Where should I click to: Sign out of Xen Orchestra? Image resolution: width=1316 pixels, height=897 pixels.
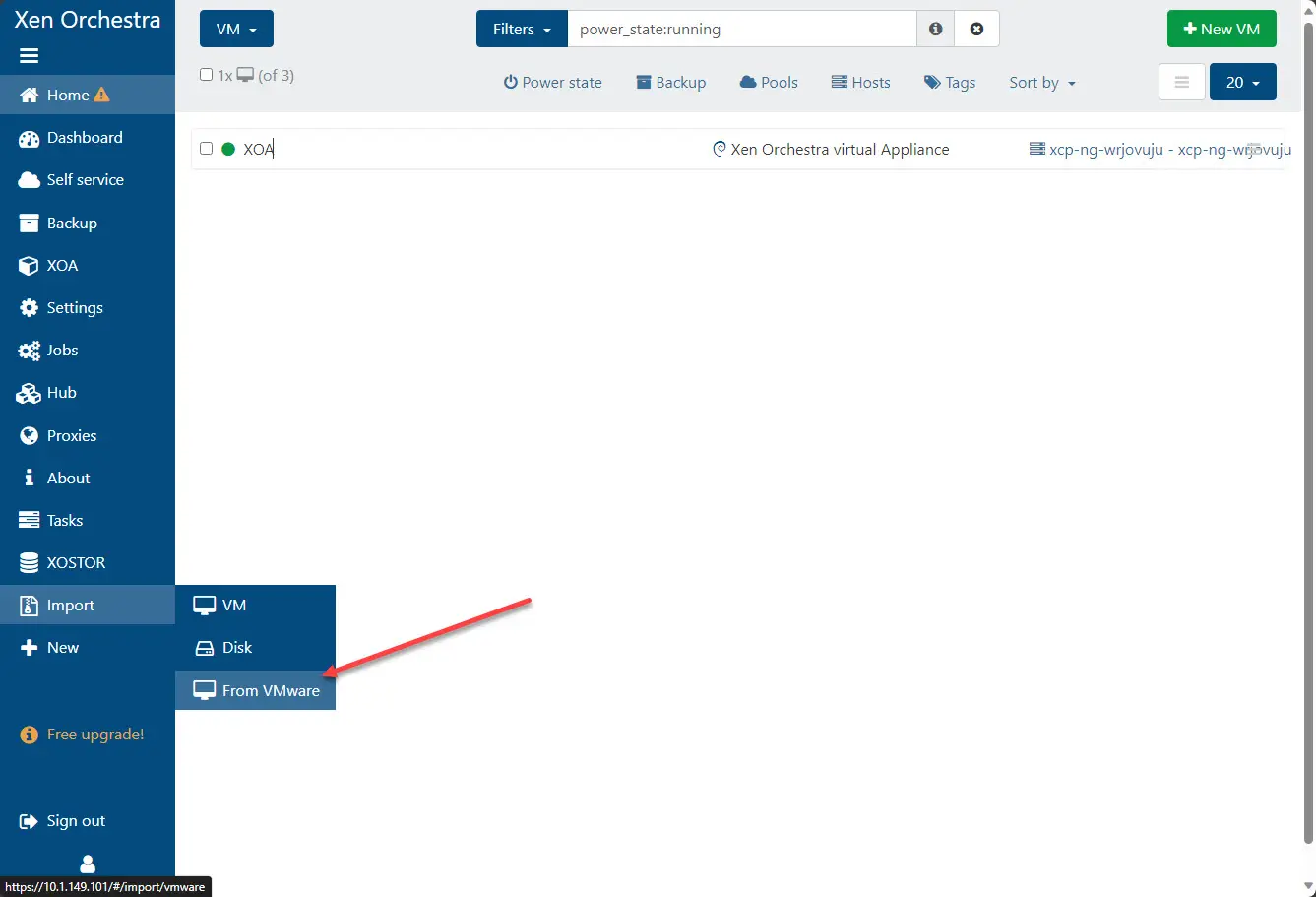[x=88, y=821]
